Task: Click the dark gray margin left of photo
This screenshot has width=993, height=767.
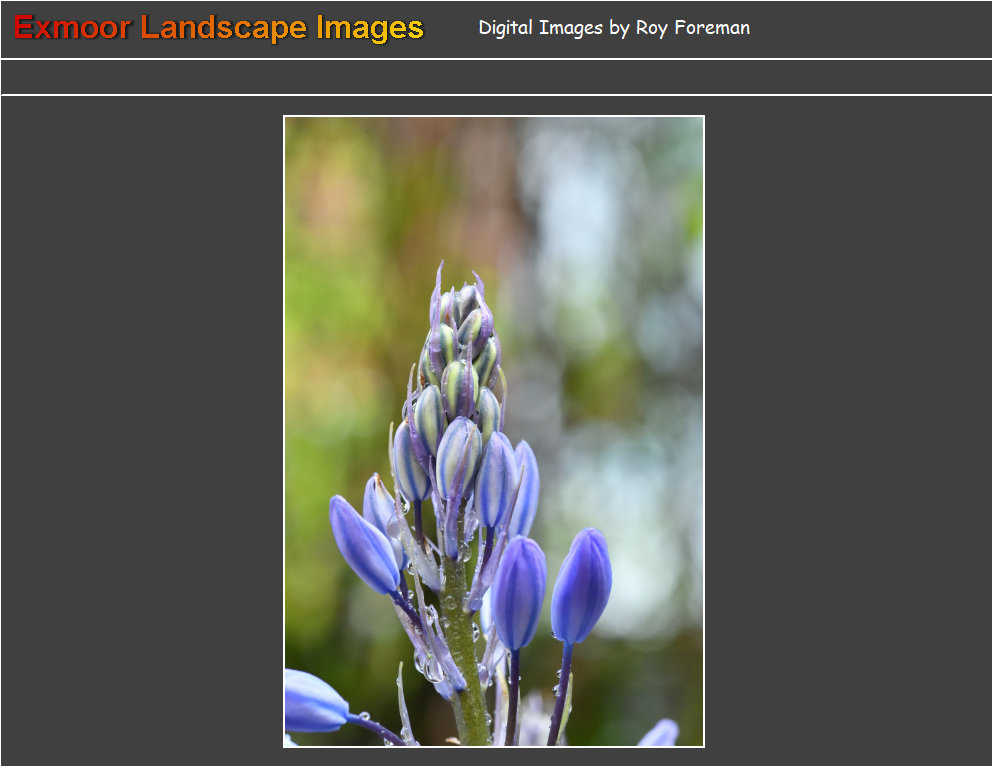Action: coord(140,430)
